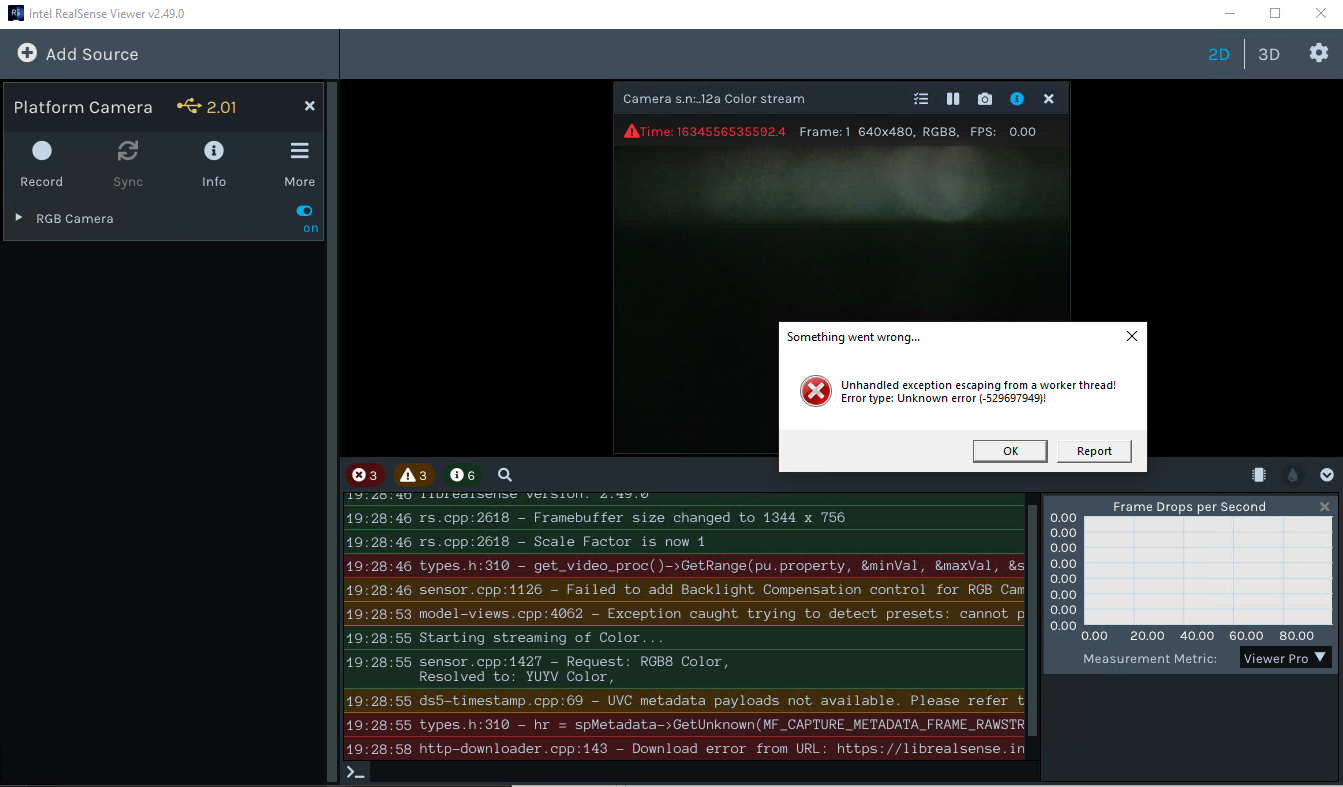Open the Measurement Metric dropdown
The image size is (1343, 787).
point(1284,657)
